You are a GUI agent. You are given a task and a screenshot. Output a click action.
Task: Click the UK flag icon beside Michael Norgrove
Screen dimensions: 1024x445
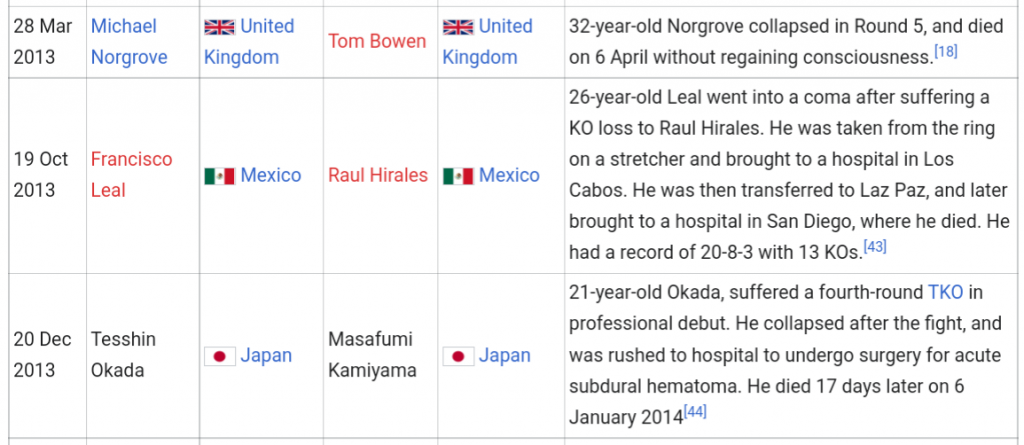pos(219,27)
